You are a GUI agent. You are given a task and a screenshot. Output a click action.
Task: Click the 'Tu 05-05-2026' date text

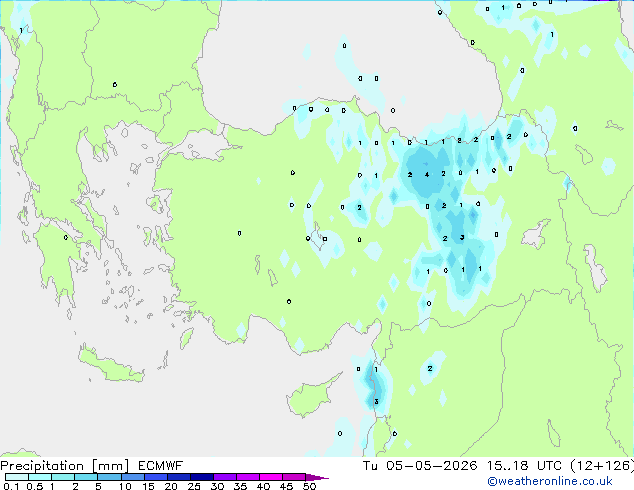(420, 466)
